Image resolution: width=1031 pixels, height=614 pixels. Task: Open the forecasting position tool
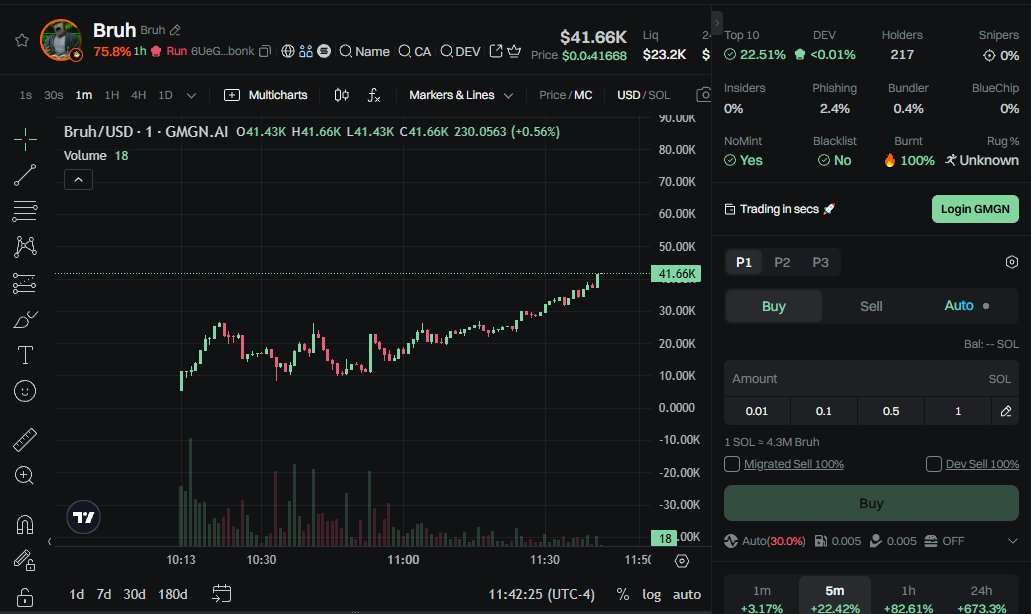tap(25, 283)
